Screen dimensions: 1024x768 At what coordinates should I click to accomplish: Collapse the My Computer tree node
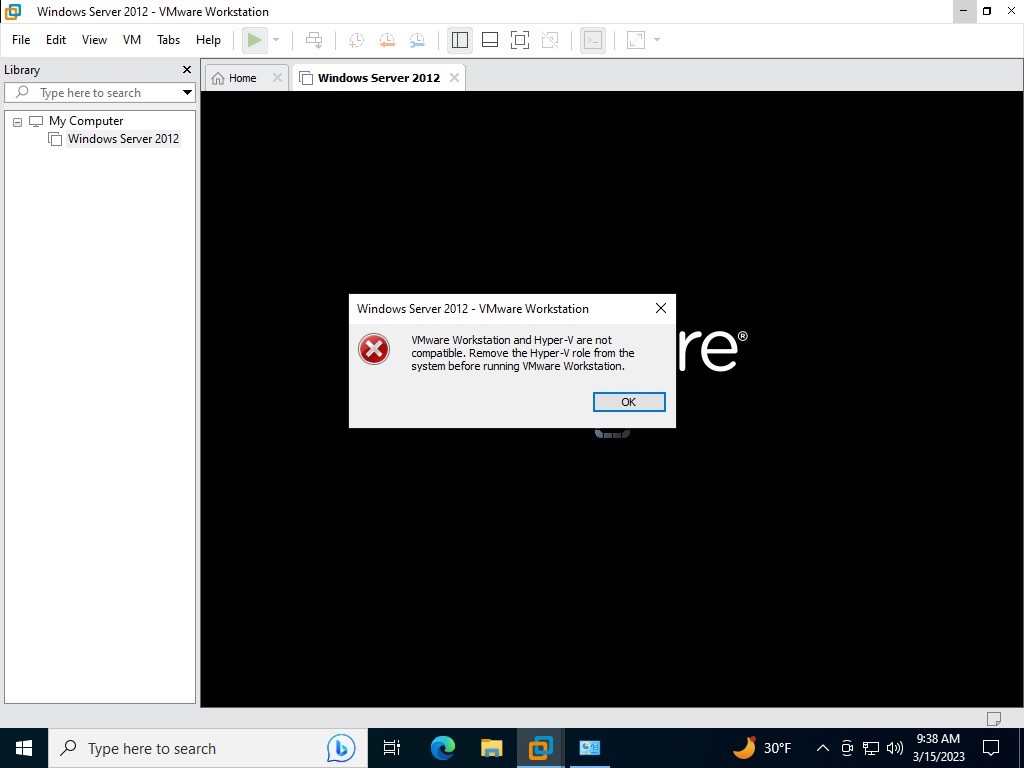click(16, 120)
